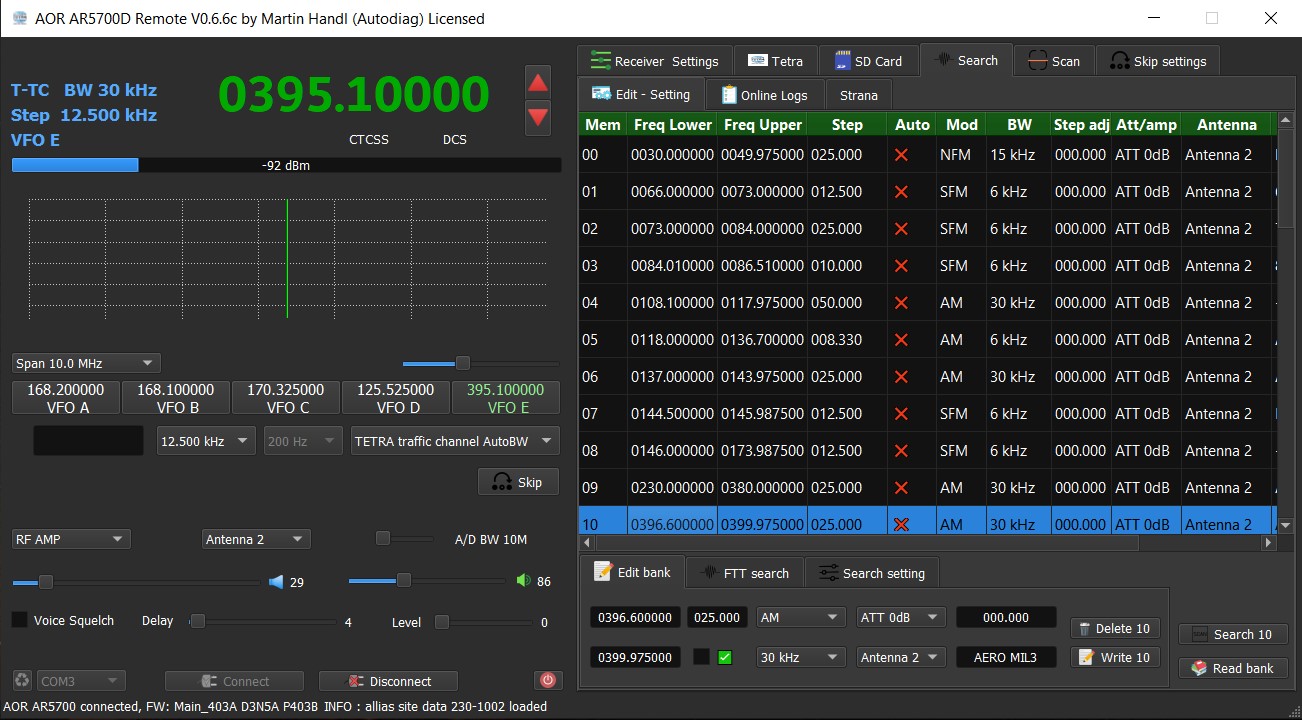Click the scan icon on Search 10
1302x720 pixels.
[1198, 634]
